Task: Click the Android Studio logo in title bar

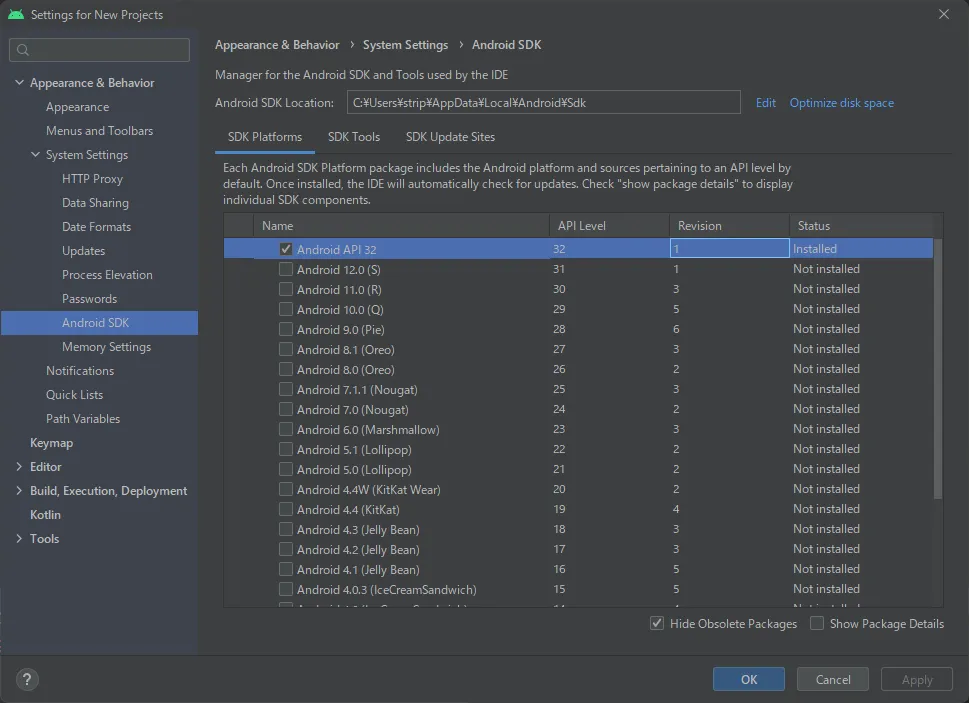Action: [x=15, y=15]
